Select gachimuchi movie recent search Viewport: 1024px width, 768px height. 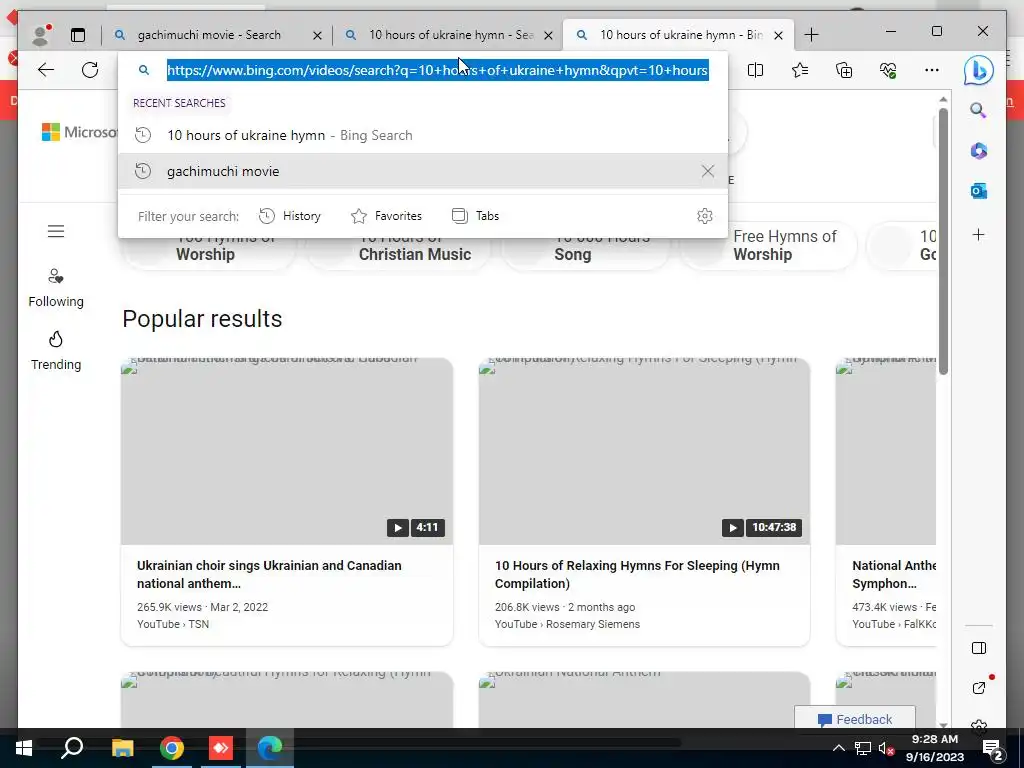pyautogui.click(x=423, y=171)
